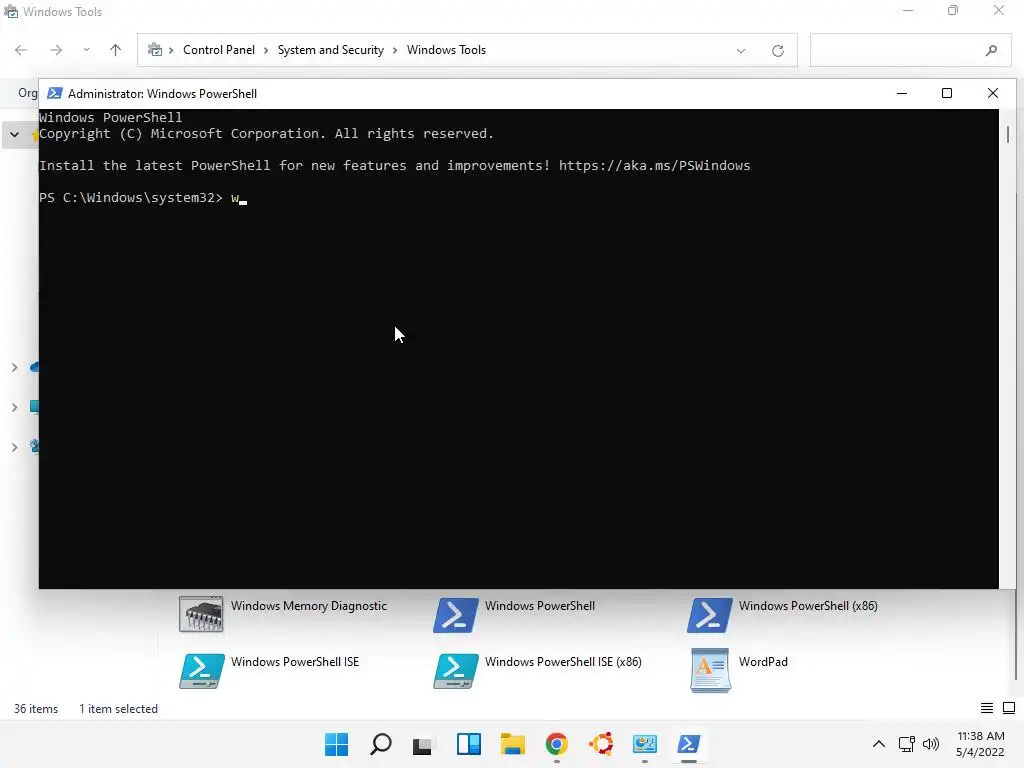Select the Windows PowerShell ISE icon

click(202, 671)
